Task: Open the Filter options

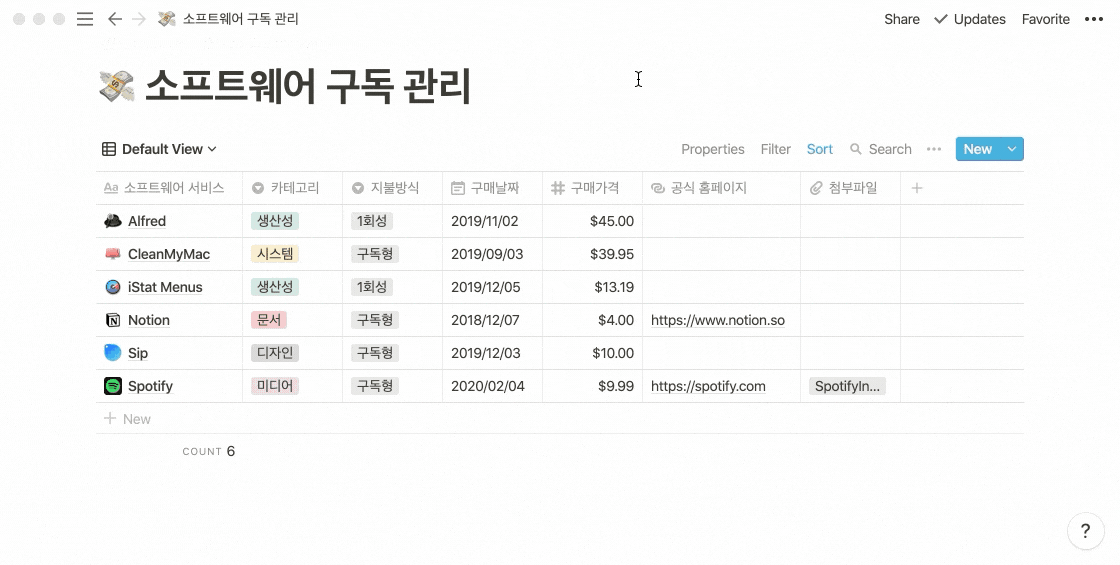Action: coord(775,149)
